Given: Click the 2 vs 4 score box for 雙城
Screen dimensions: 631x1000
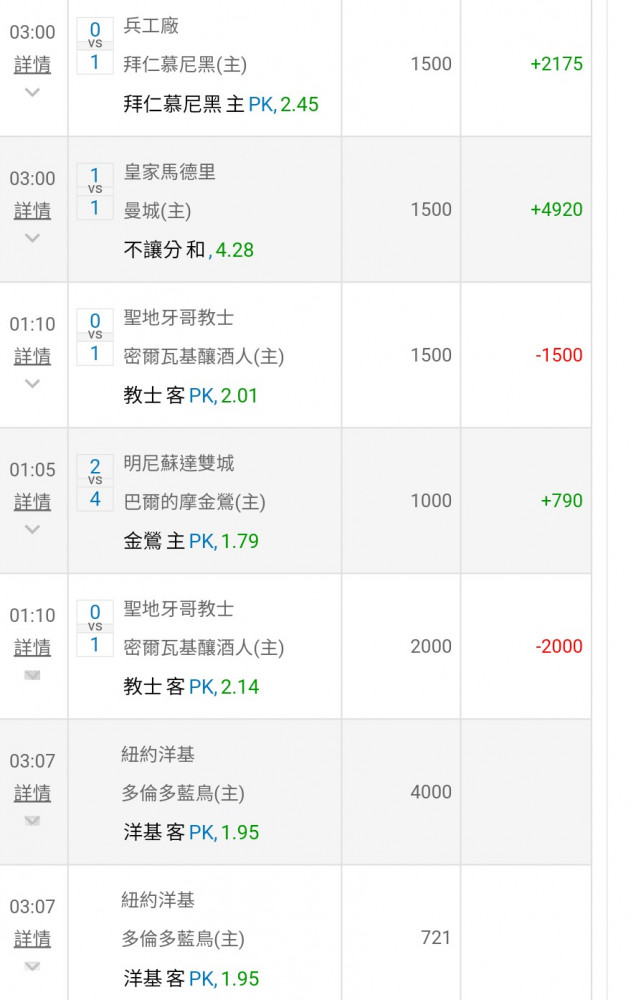Looking at the screenshot, I should click(95, 483).
